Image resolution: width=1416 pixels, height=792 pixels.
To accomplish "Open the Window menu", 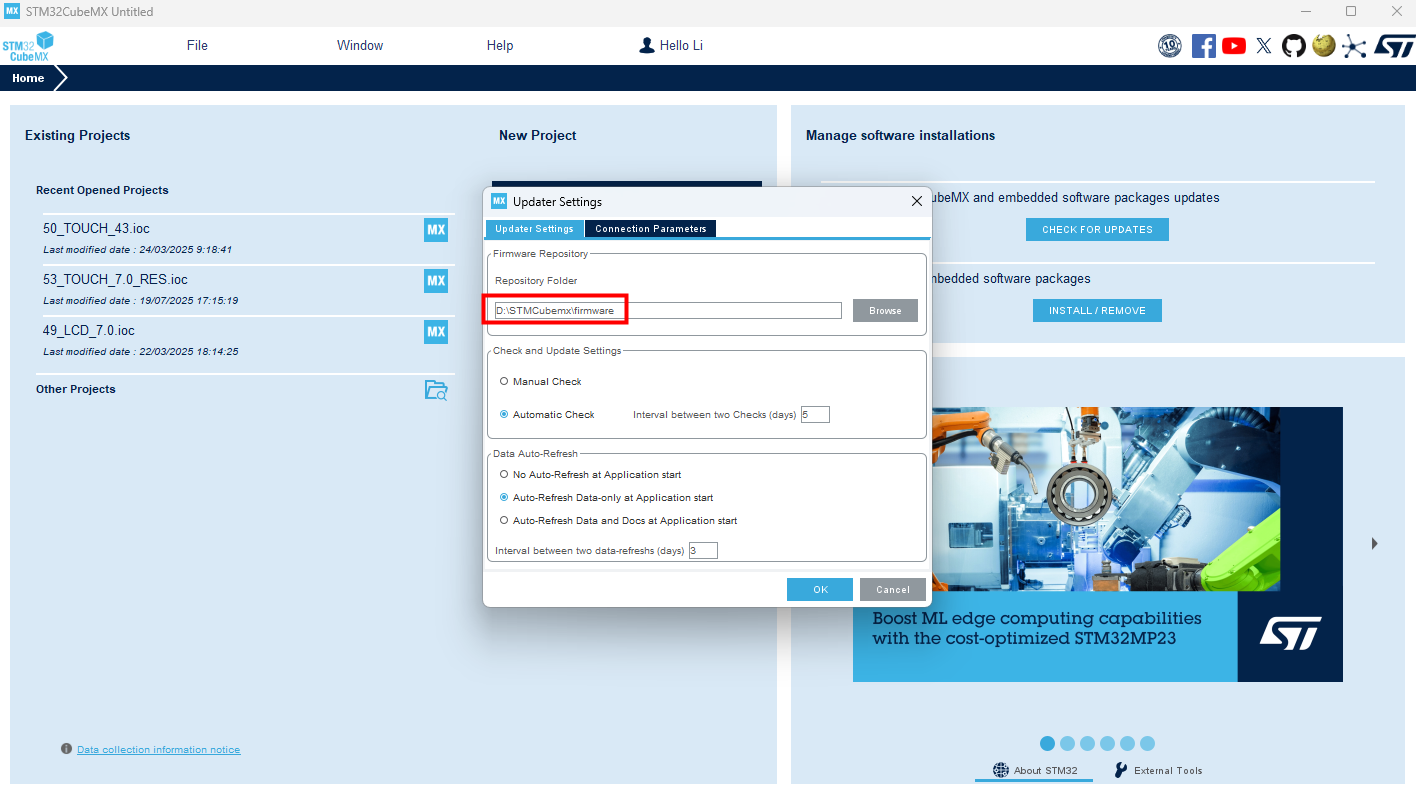I will coord(360,45).
